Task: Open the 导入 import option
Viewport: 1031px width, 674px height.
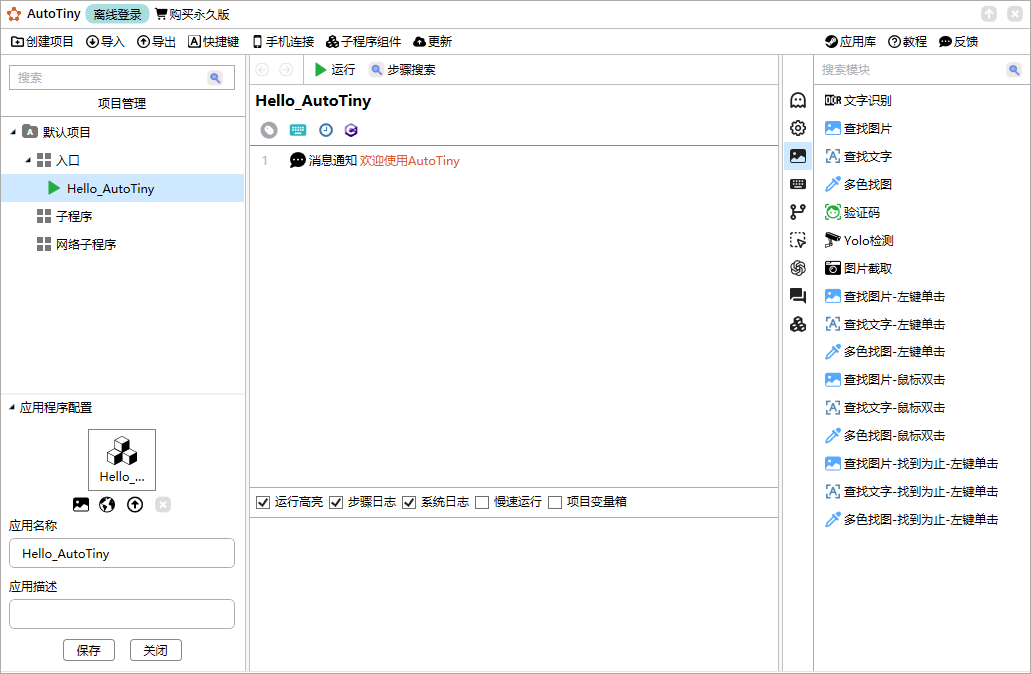Action: coord(105,41)
